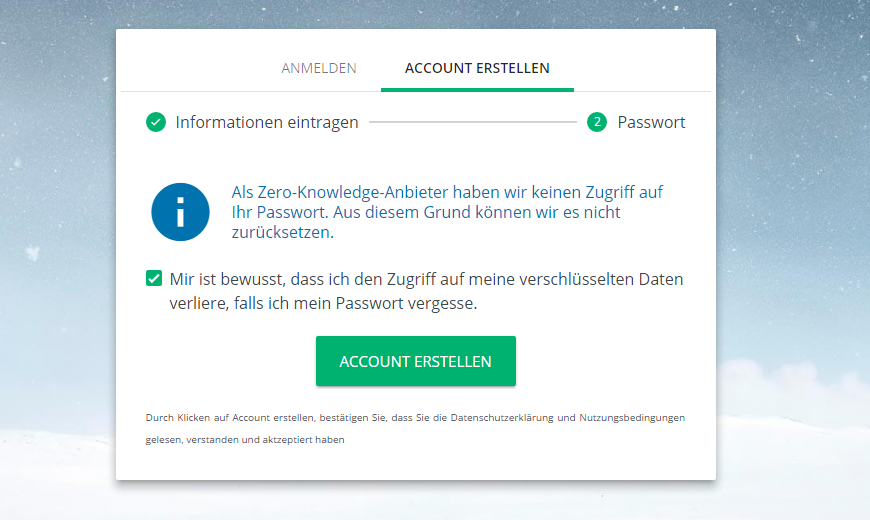The width and height of the screenshot is (870, 520).
Task: Click 'gelesen, verstanden und akzeptiert haben' text
Action: coord(245,439)
